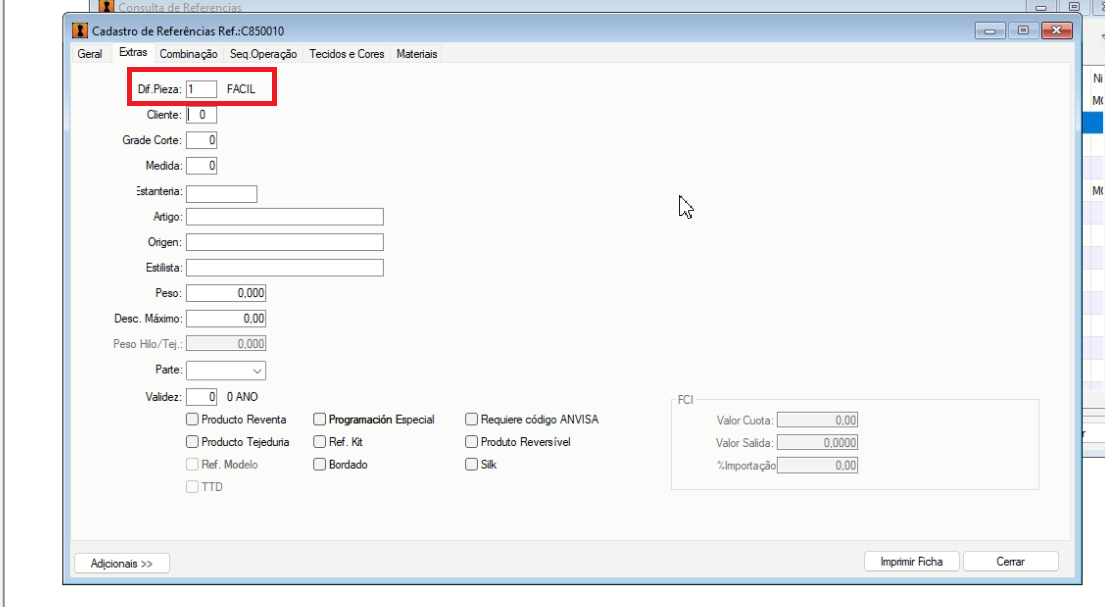Click the Cerrar button

coord(1011,562)
